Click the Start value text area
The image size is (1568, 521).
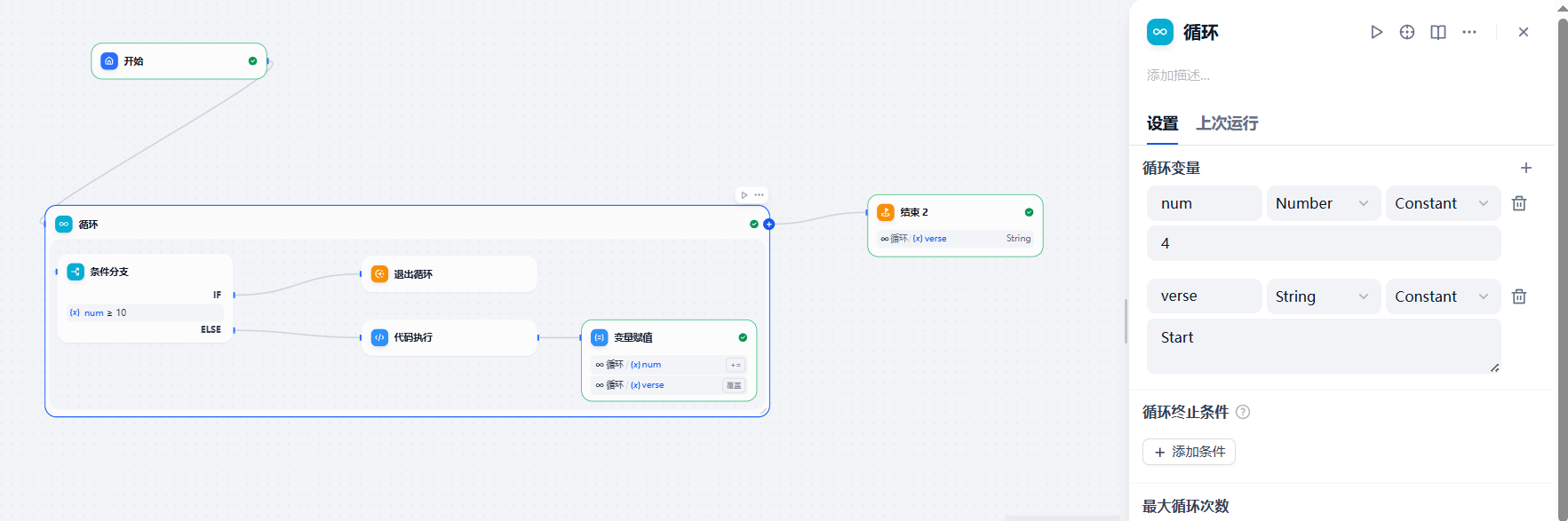[1324, 346]
